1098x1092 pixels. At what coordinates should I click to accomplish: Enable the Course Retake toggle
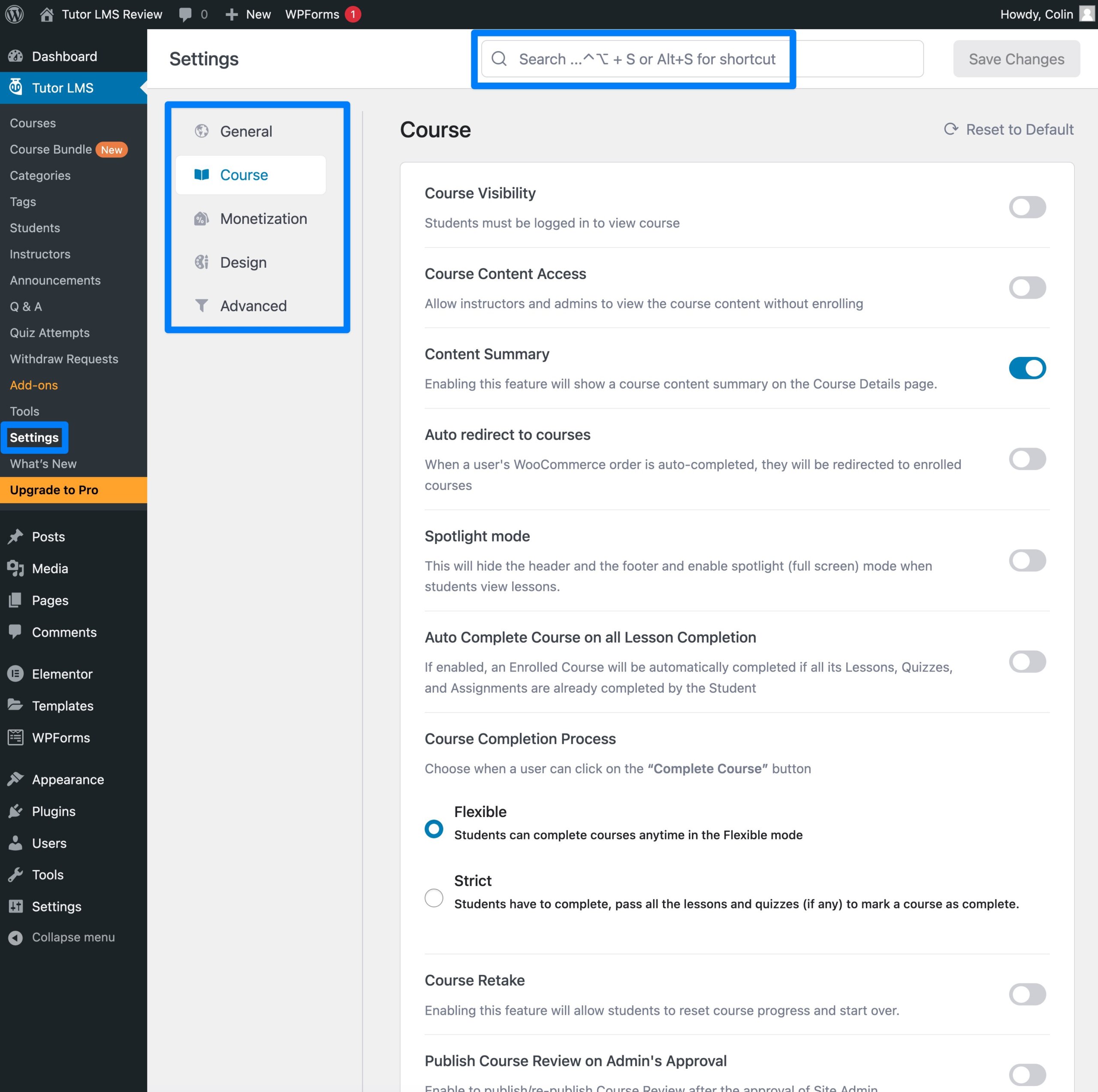click(x=1027, y=994)
